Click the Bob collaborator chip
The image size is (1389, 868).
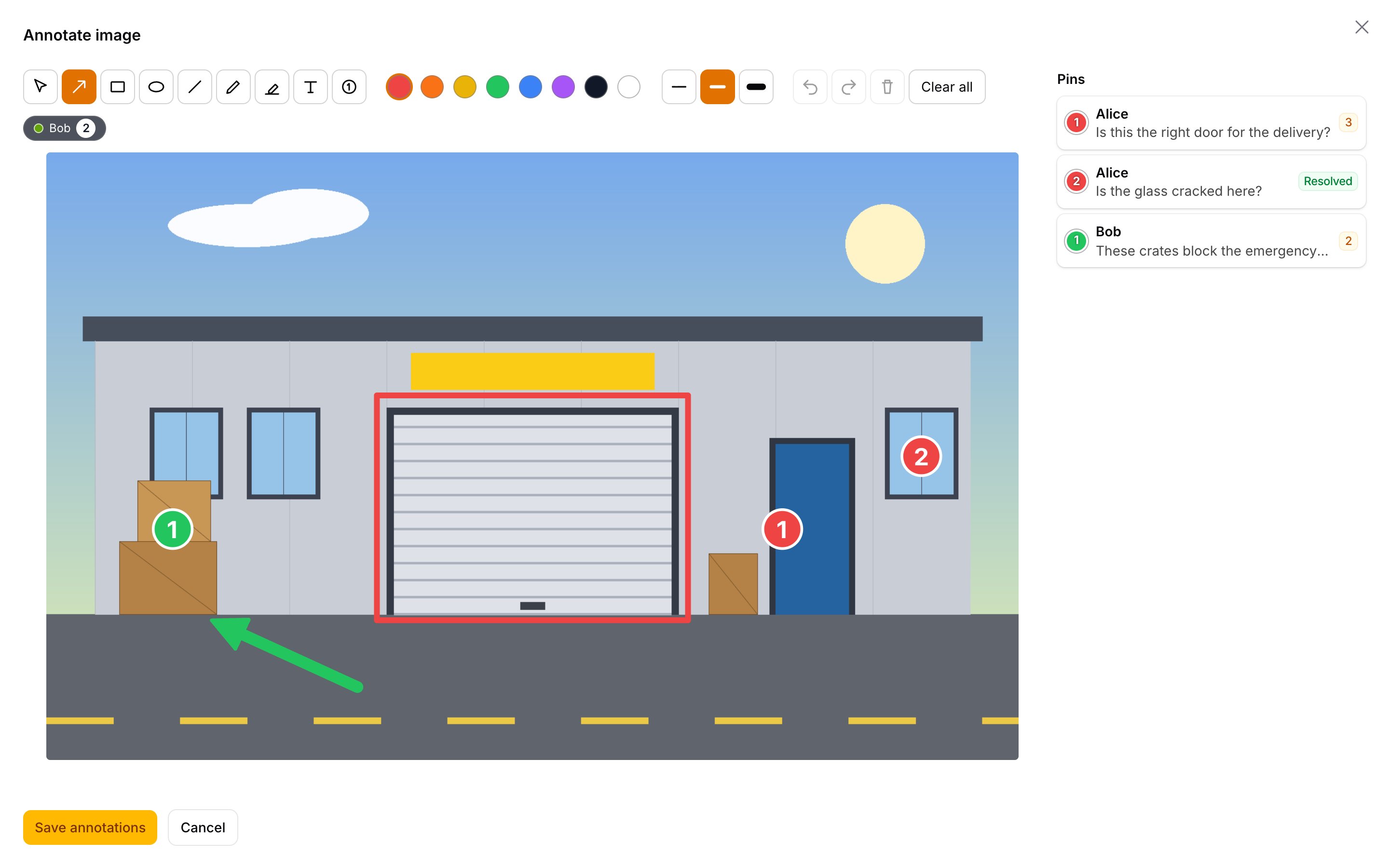pos(64,128)
